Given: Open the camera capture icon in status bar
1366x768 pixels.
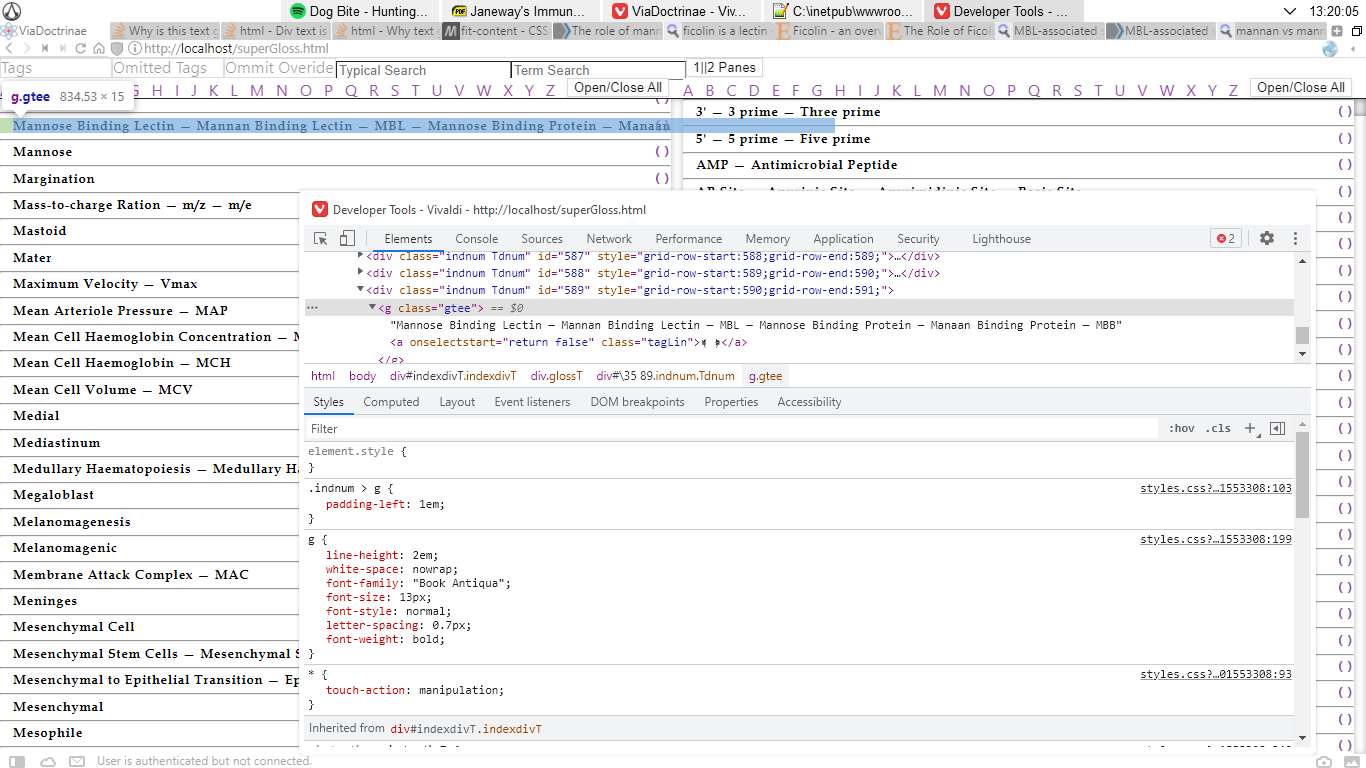Looking at the screenshot, I should [x=1324, y=761].
